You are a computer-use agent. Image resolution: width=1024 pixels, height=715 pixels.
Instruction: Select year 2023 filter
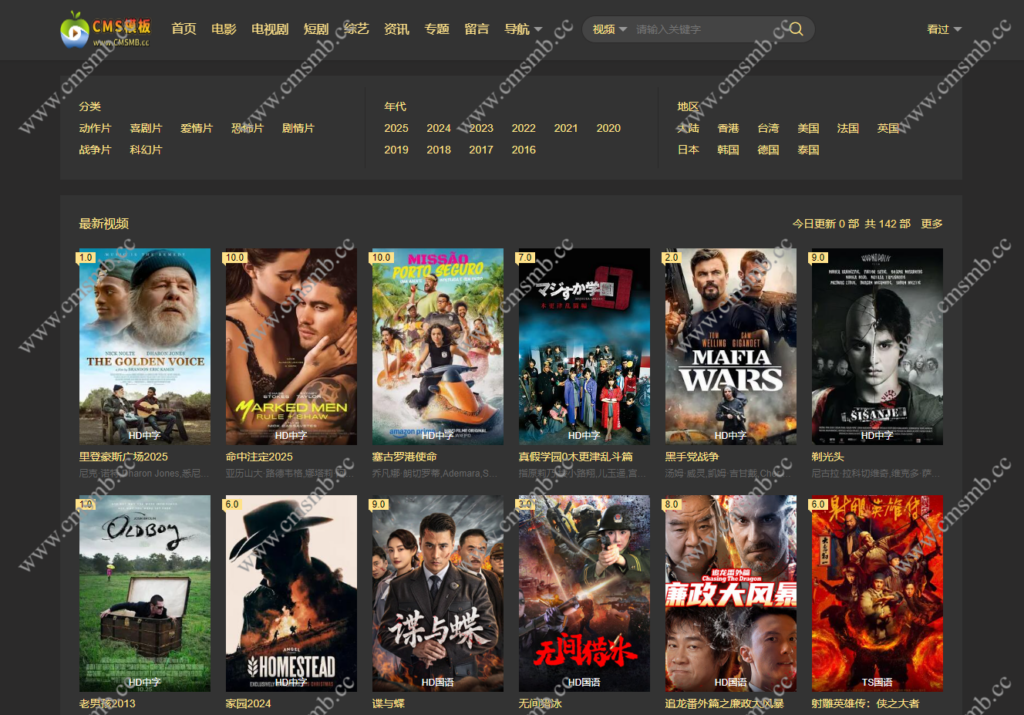(481, 128)
